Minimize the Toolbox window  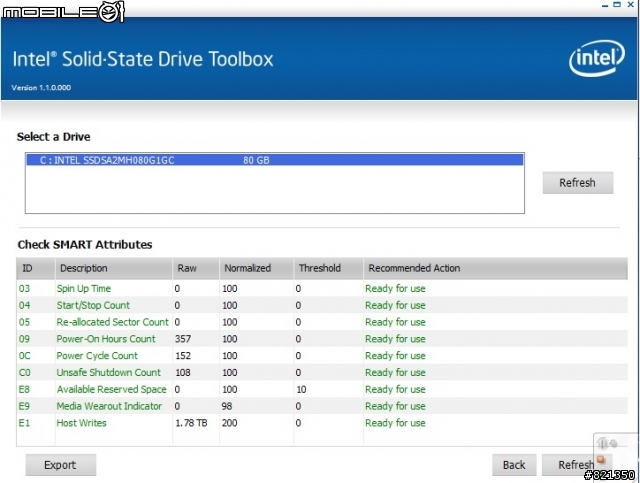[605, 5]
